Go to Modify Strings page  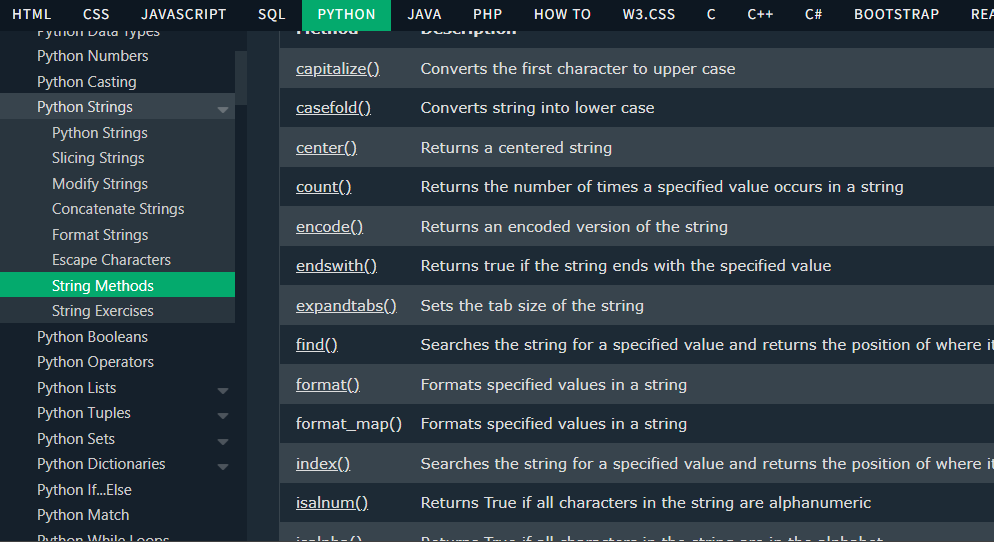coord(100,184)
